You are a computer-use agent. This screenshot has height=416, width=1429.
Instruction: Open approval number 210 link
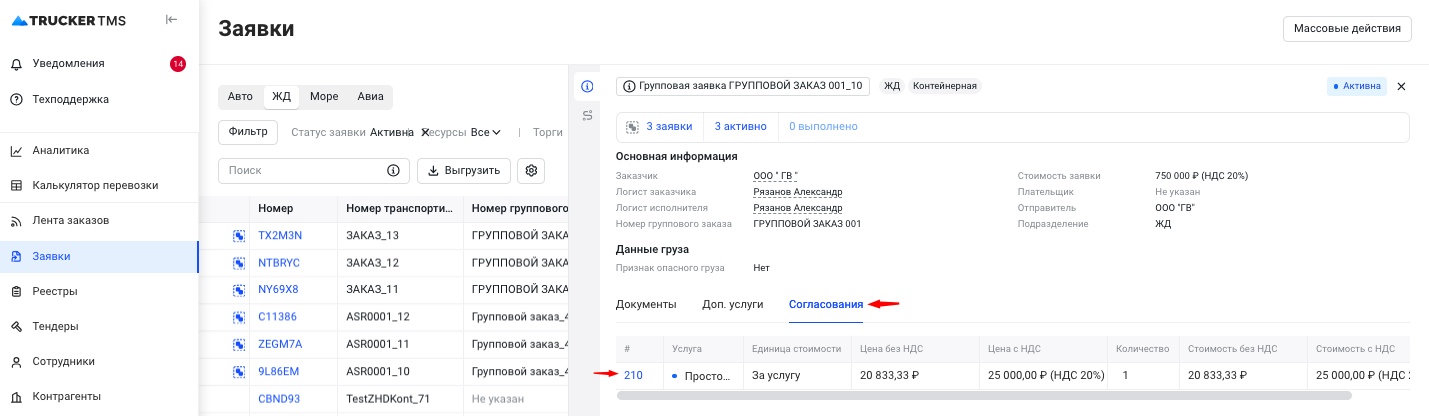[x=633, y=376]
